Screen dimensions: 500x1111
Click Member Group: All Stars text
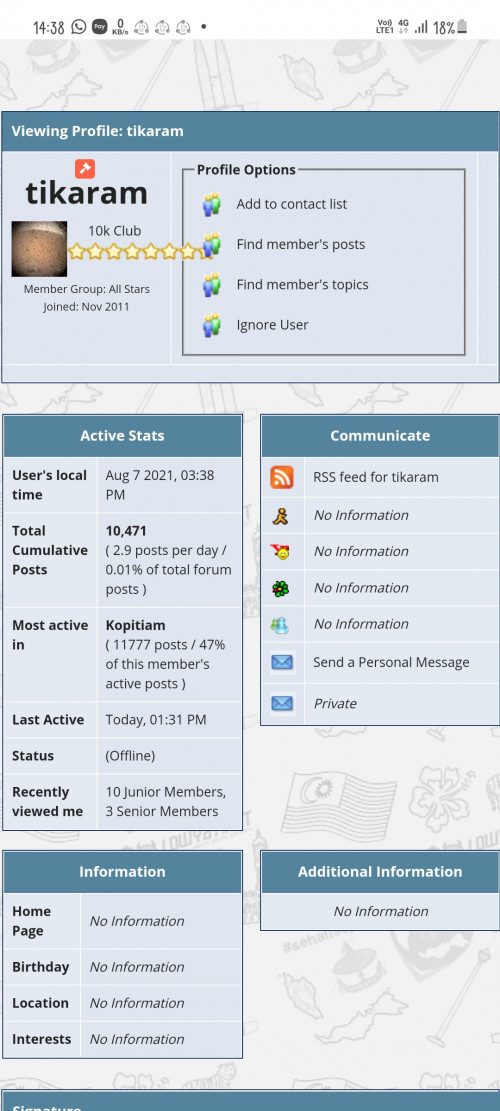click(86, 289)
